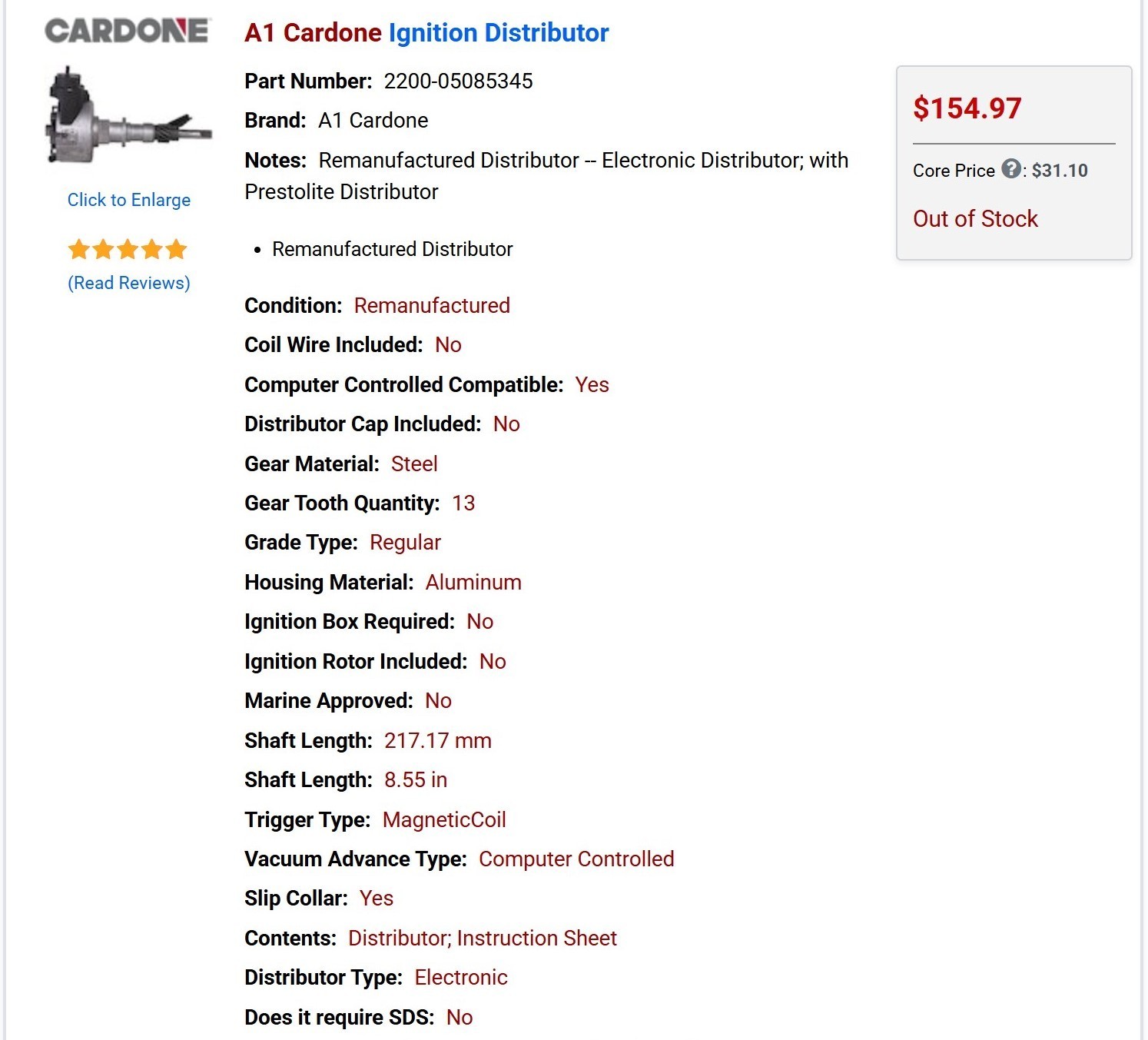Click the "Click to Enlarge" link
1148x1040 pixels.
pyautogui.click(x=129, y=200)
